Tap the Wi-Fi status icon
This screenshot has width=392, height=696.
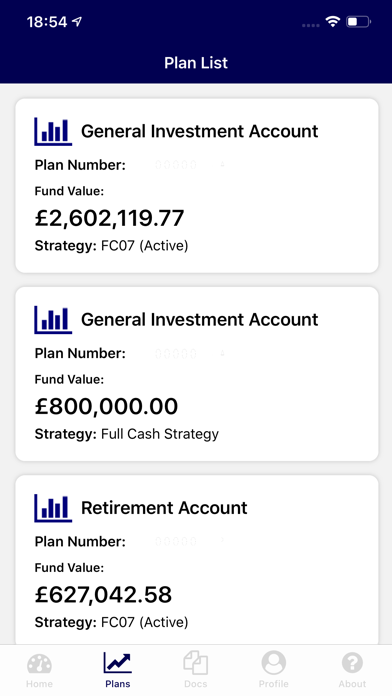pos(332,21)
